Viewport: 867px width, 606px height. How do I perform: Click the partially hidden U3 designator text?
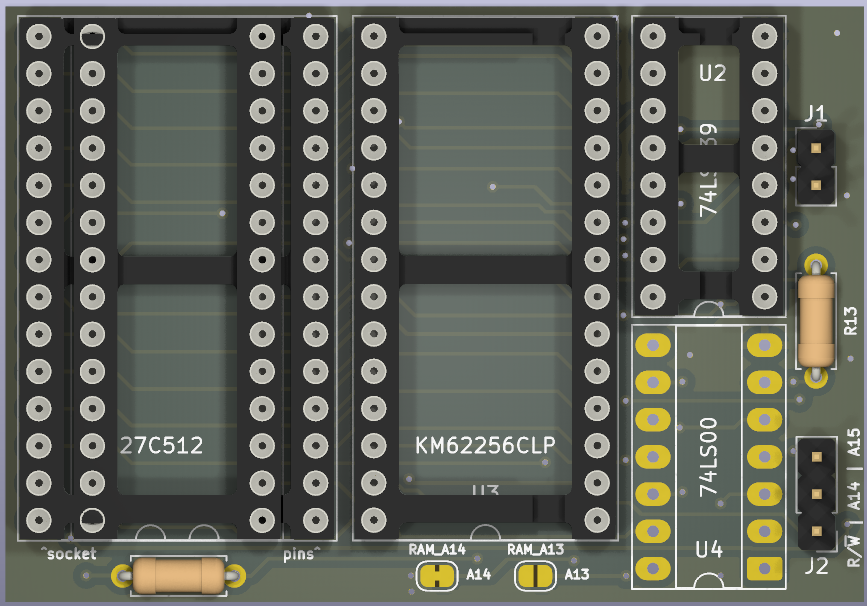485,489
